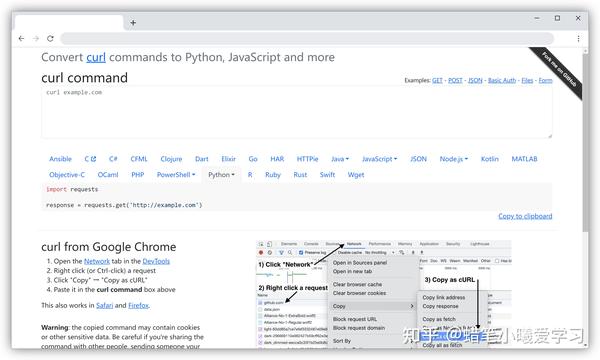Switch to the Rust tab

click(x=300, y=174)
